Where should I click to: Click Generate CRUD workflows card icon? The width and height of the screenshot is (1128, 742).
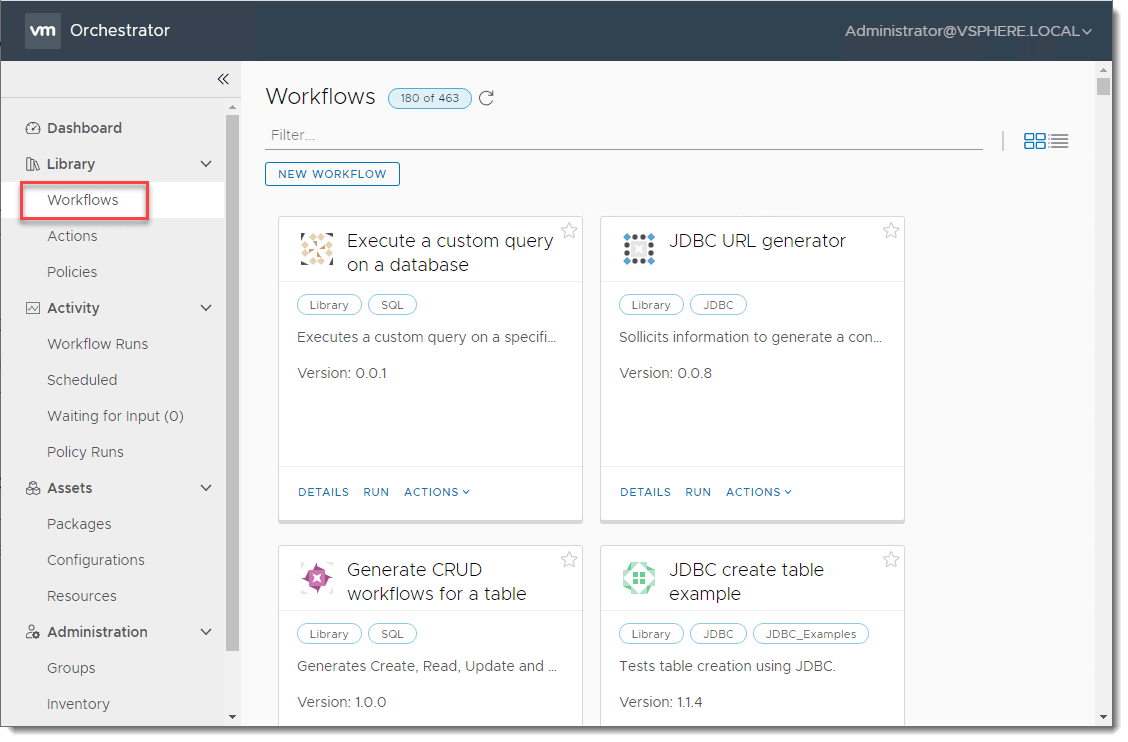(x=317, y=578)
